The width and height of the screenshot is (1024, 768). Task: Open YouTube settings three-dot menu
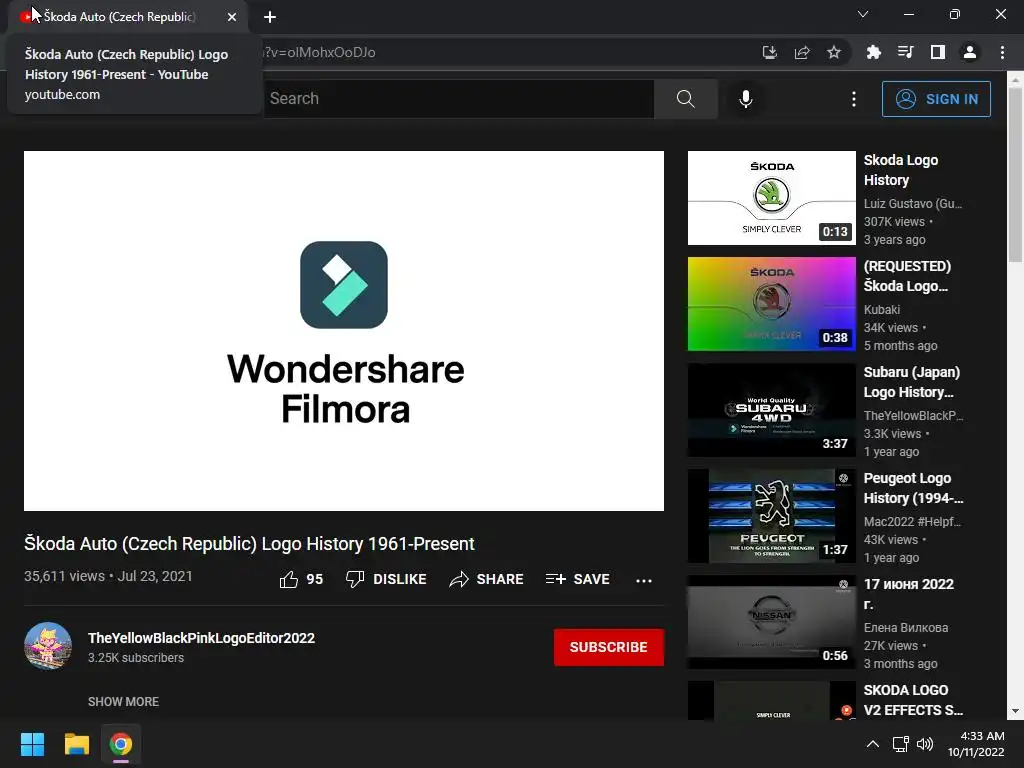click(854, 99)
